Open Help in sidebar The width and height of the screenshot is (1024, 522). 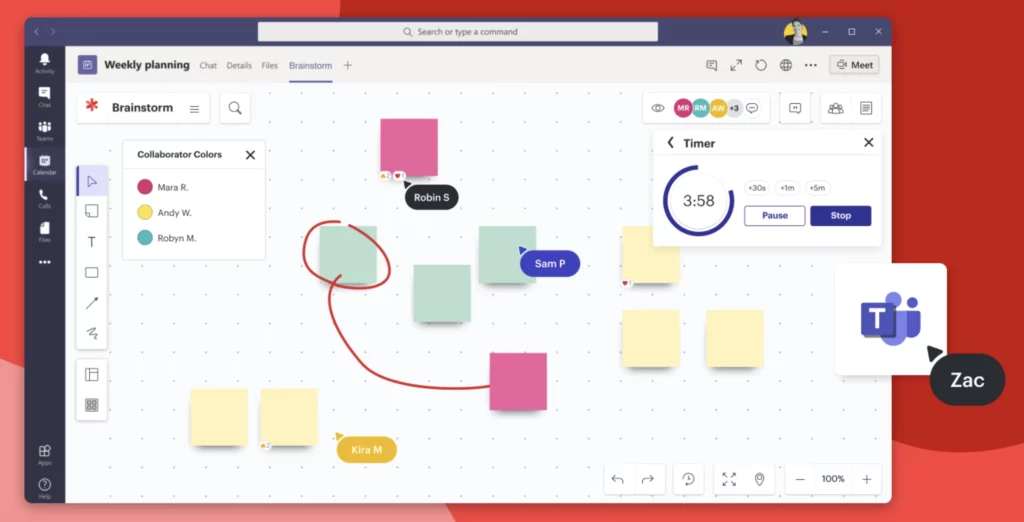[x=44, y=488]
